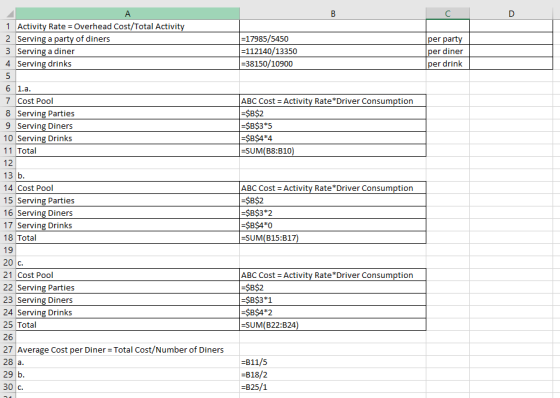Image resolution: width=560 pixels, height=398 pixels.
Task: Click 'Serving Diners' in row 9
Action: (x=128, y=126)
